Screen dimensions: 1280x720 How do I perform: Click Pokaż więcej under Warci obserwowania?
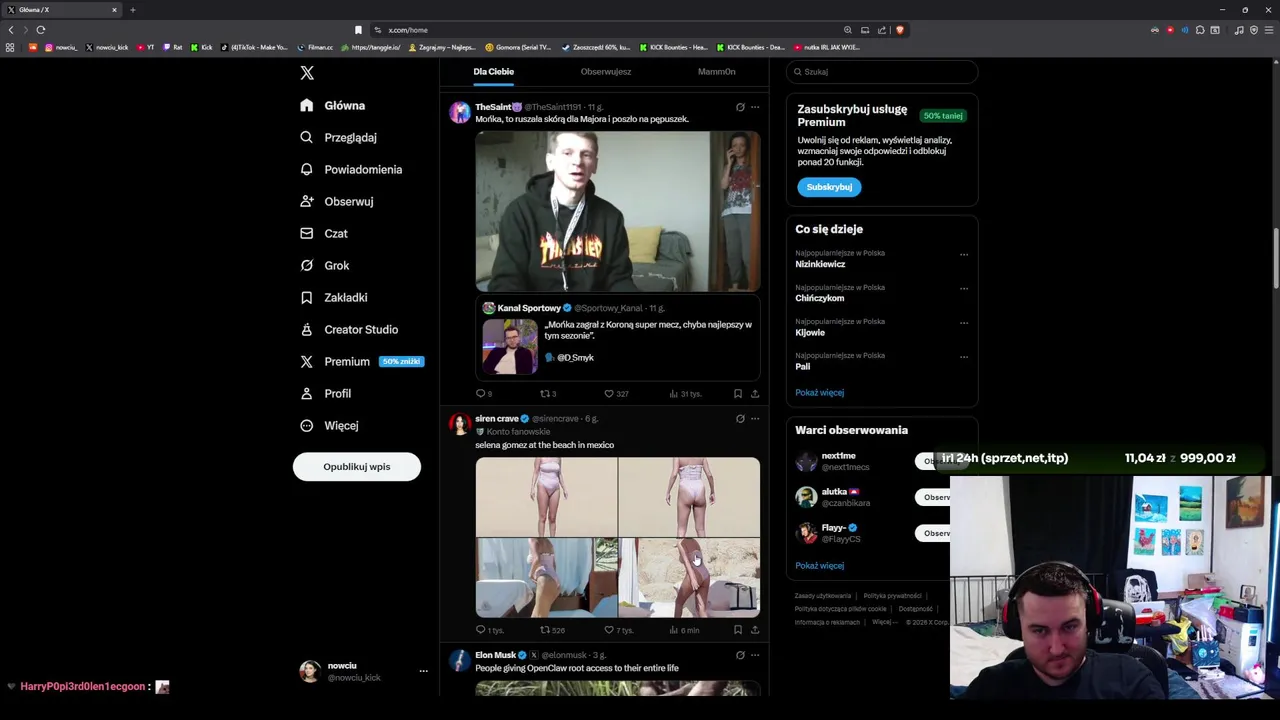[820, 566]
